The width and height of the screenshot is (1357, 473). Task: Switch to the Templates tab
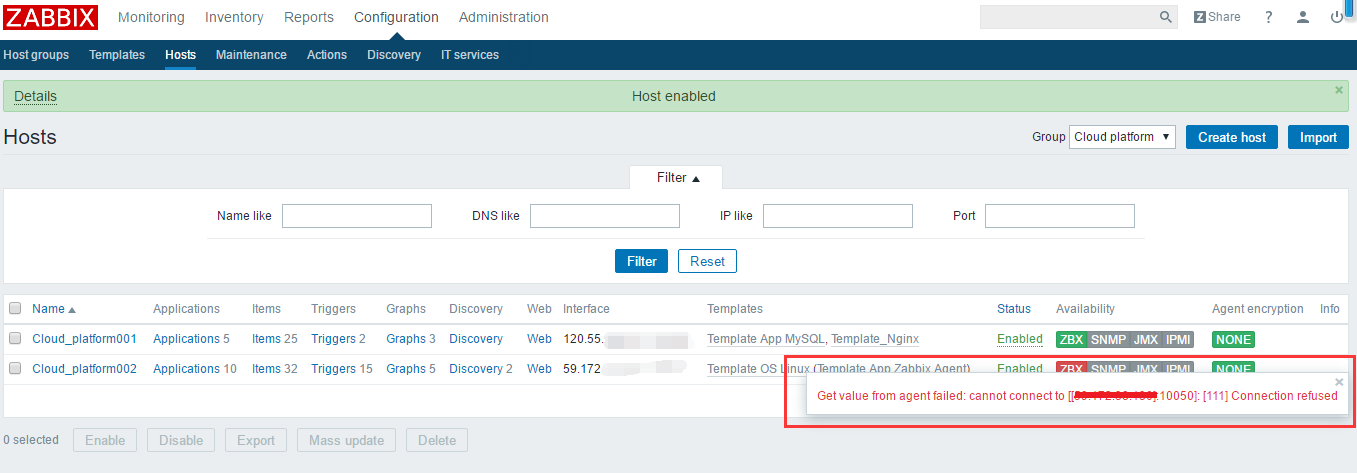coord(117,55)
